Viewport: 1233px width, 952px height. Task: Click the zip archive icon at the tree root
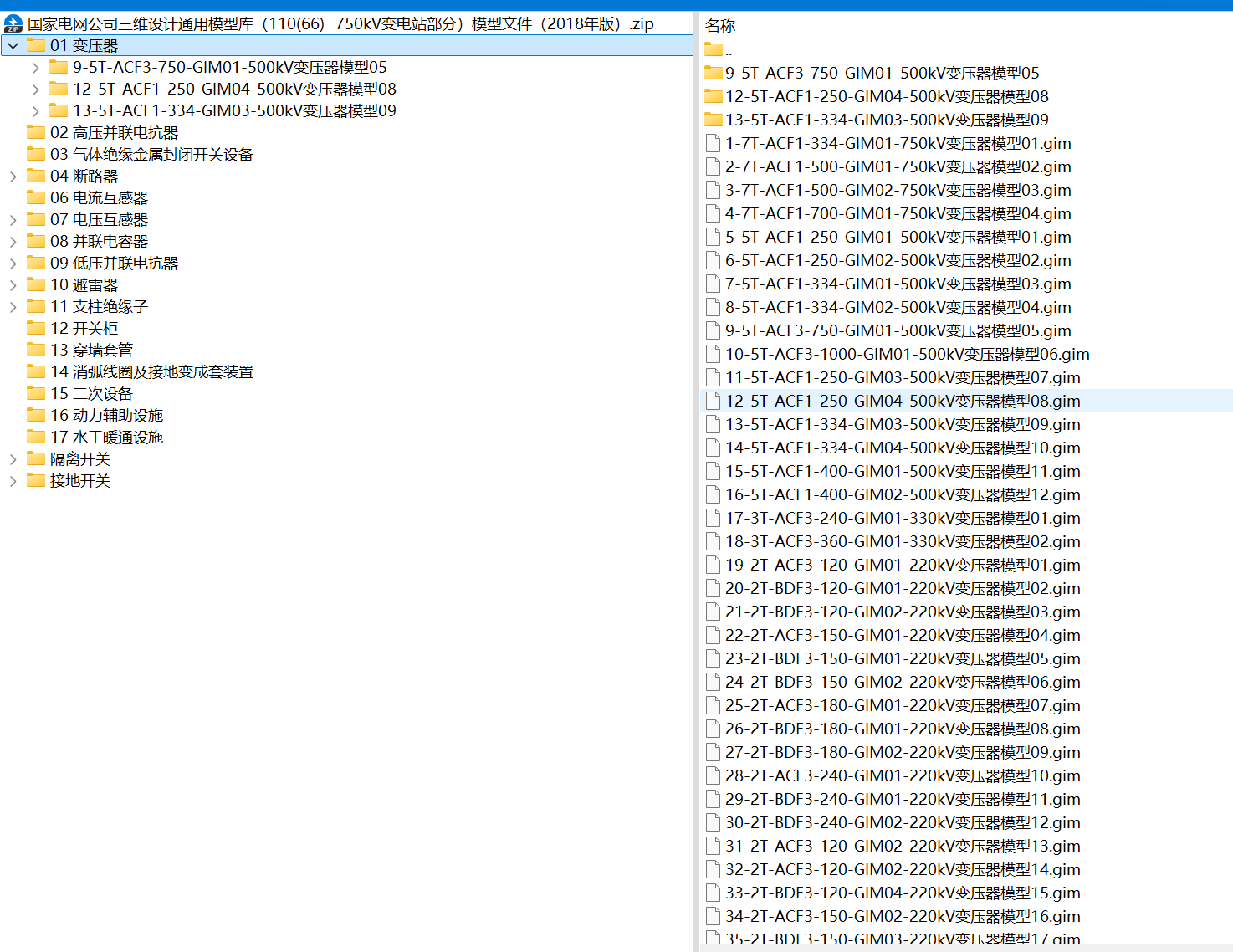click(13, 23)
